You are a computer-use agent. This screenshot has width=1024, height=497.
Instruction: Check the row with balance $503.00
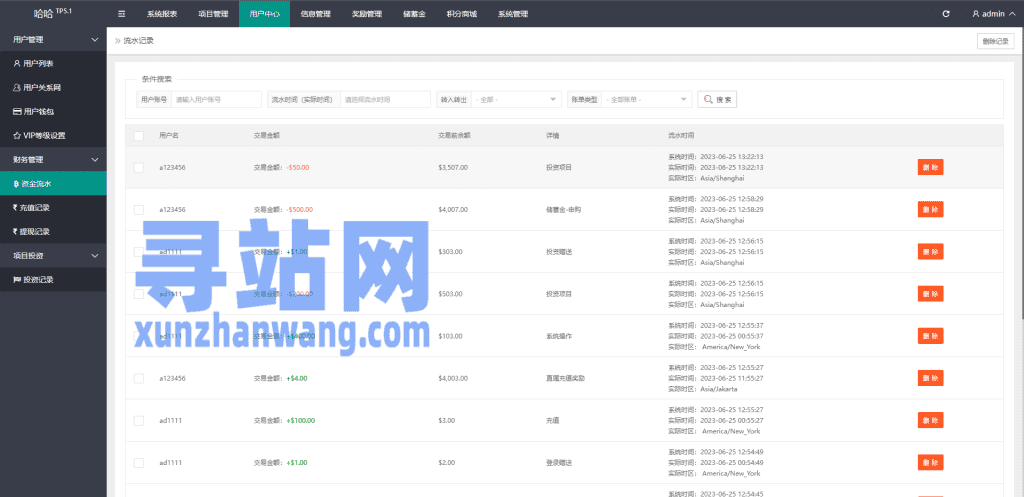tap(138, 294)
